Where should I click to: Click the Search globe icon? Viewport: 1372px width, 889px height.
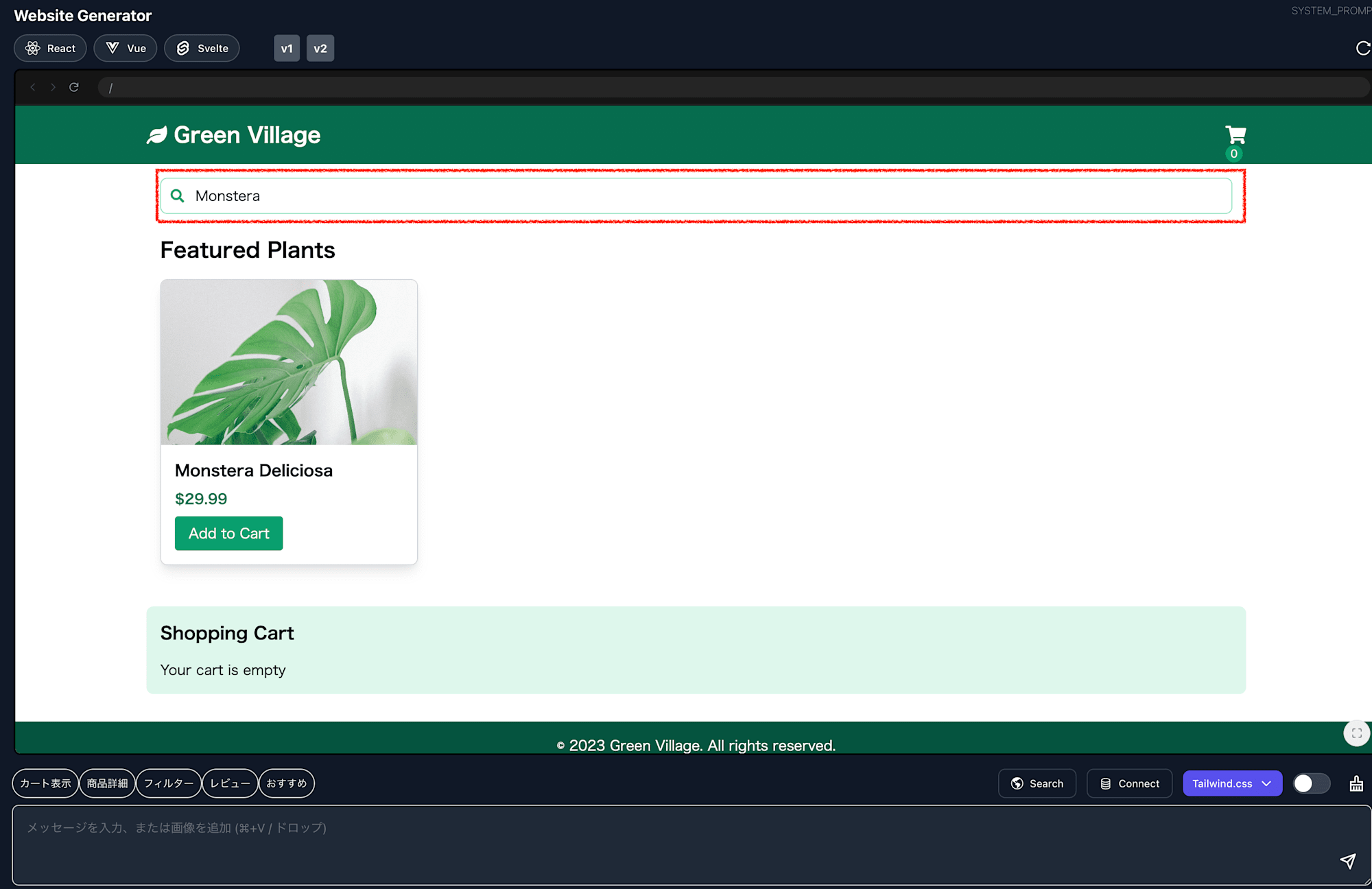[x=1017, y=783]
